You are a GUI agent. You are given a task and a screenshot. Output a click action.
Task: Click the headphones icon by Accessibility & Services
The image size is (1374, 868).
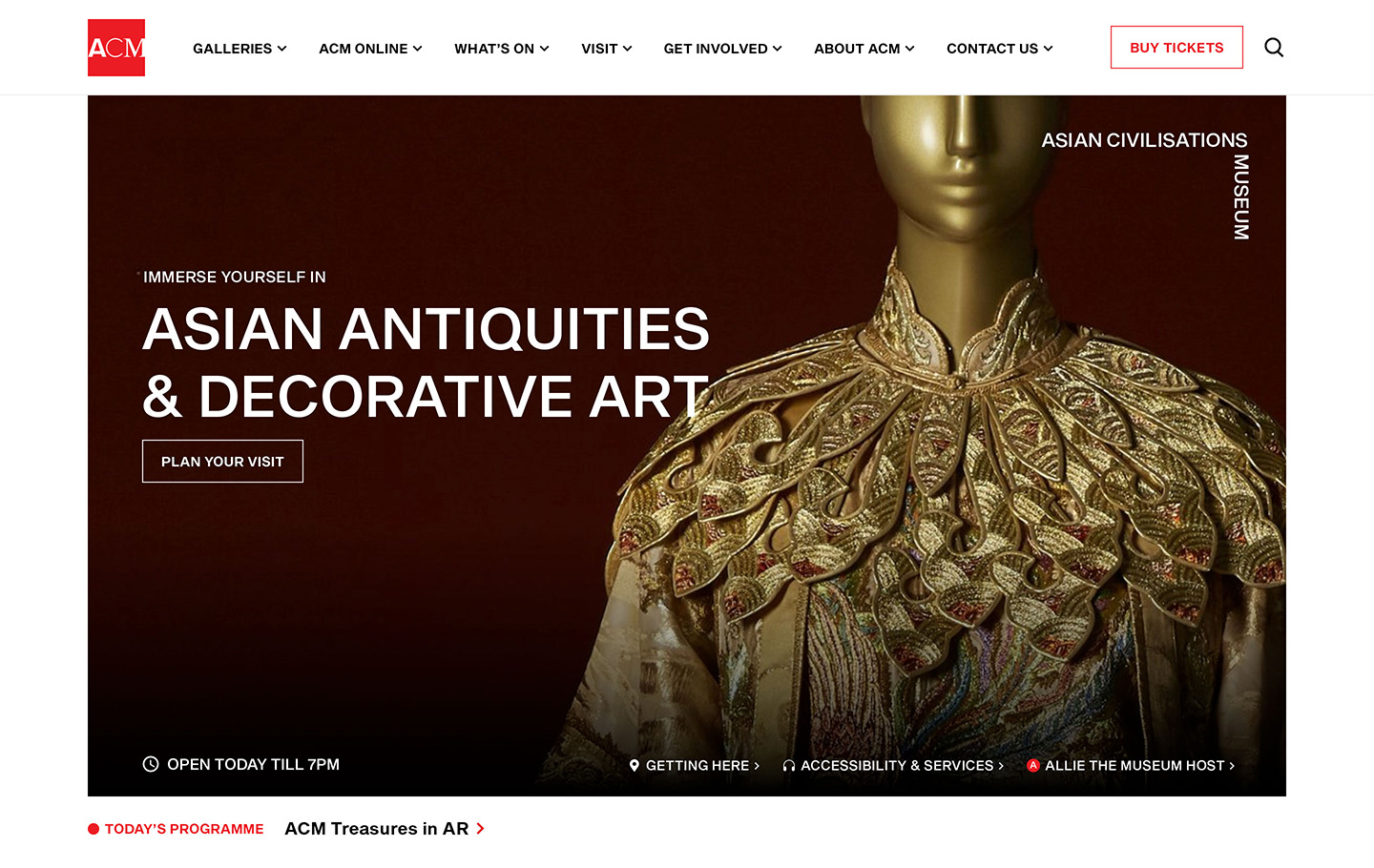click(x=789, y=765)
